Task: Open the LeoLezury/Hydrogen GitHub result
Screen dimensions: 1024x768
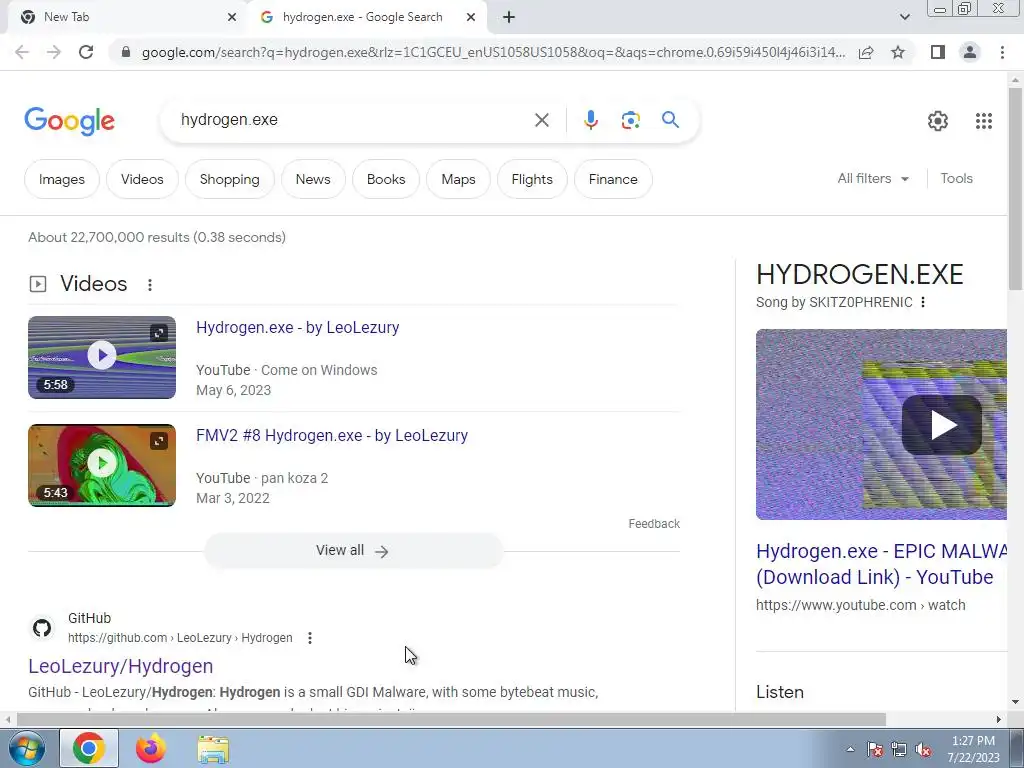Action: pyautogui.click(x=121, y=666)
